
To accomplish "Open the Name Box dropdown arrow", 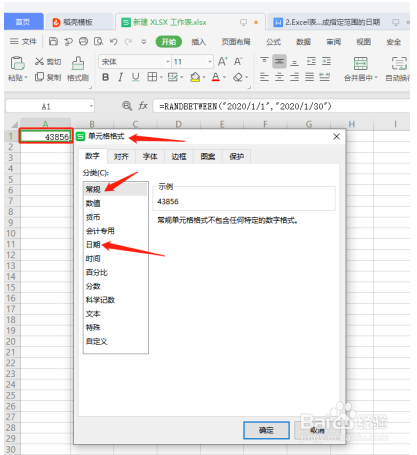I will (x=91, y=107).
